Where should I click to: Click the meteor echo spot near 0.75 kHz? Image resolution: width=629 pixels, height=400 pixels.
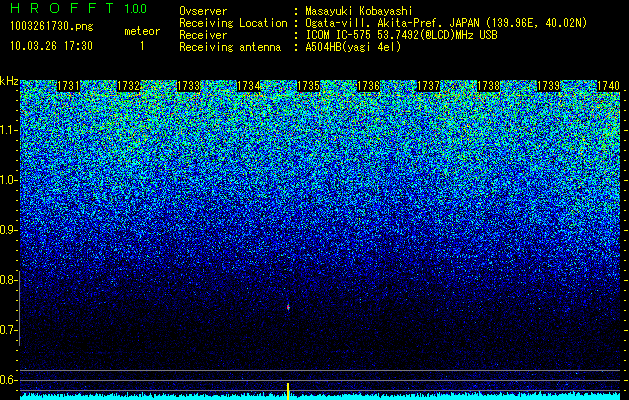coord(288,307)
